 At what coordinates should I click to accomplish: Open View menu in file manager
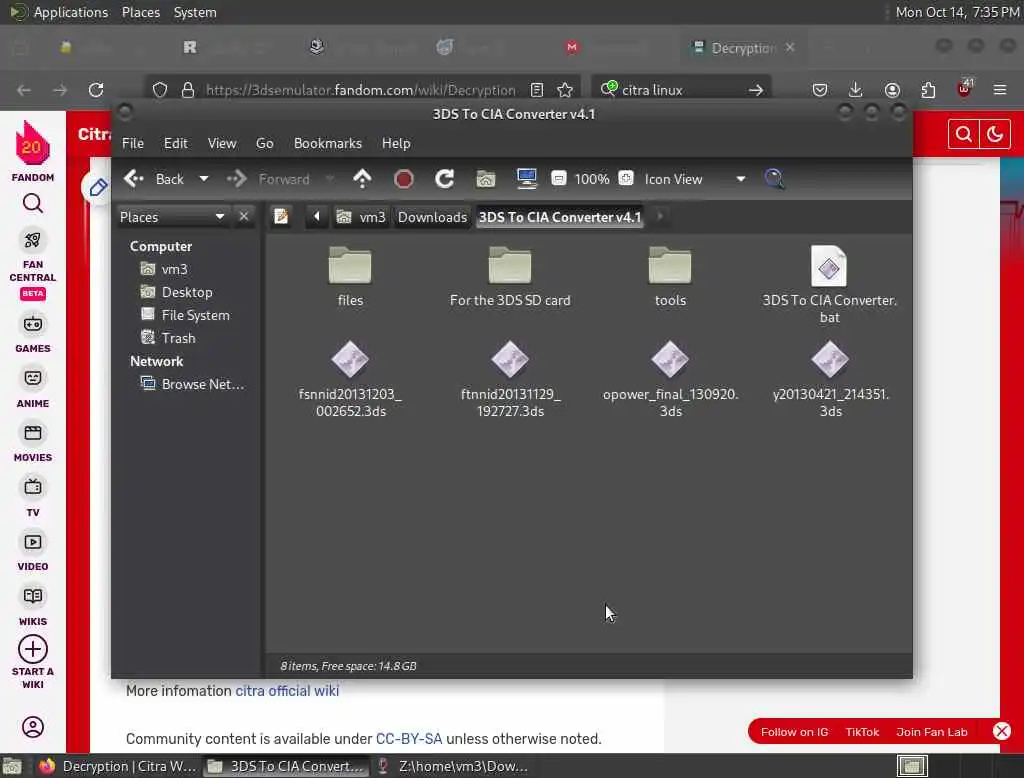click(x=222, y=143)
